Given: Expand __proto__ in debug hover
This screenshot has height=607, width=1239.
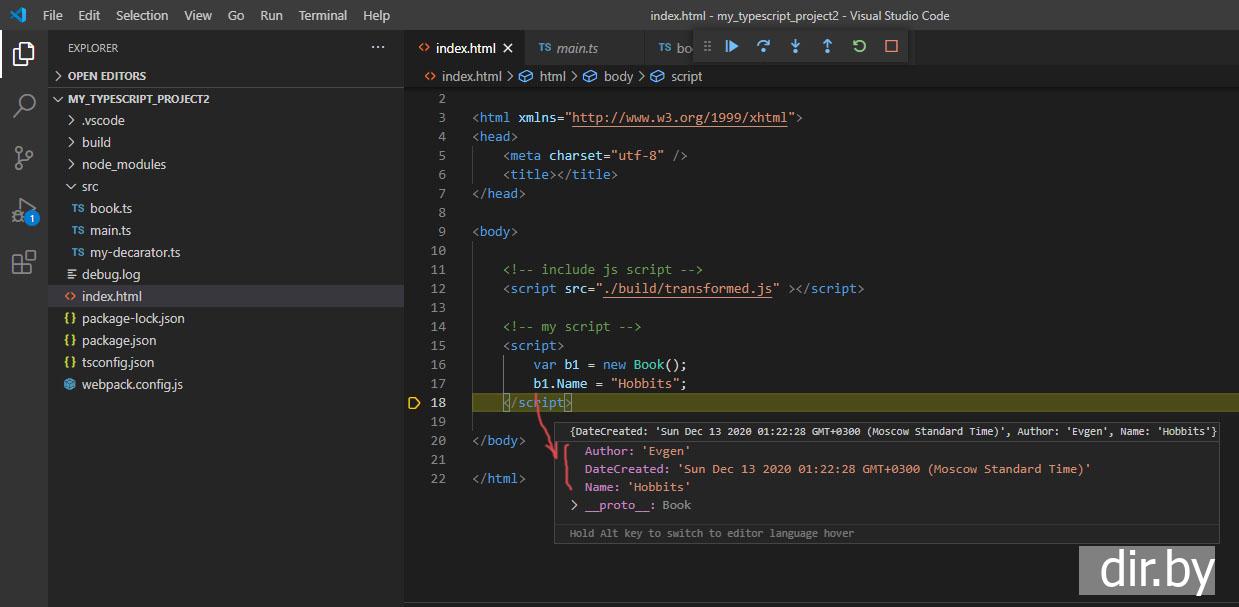Looking at the screenshot, I should point(575,506).
